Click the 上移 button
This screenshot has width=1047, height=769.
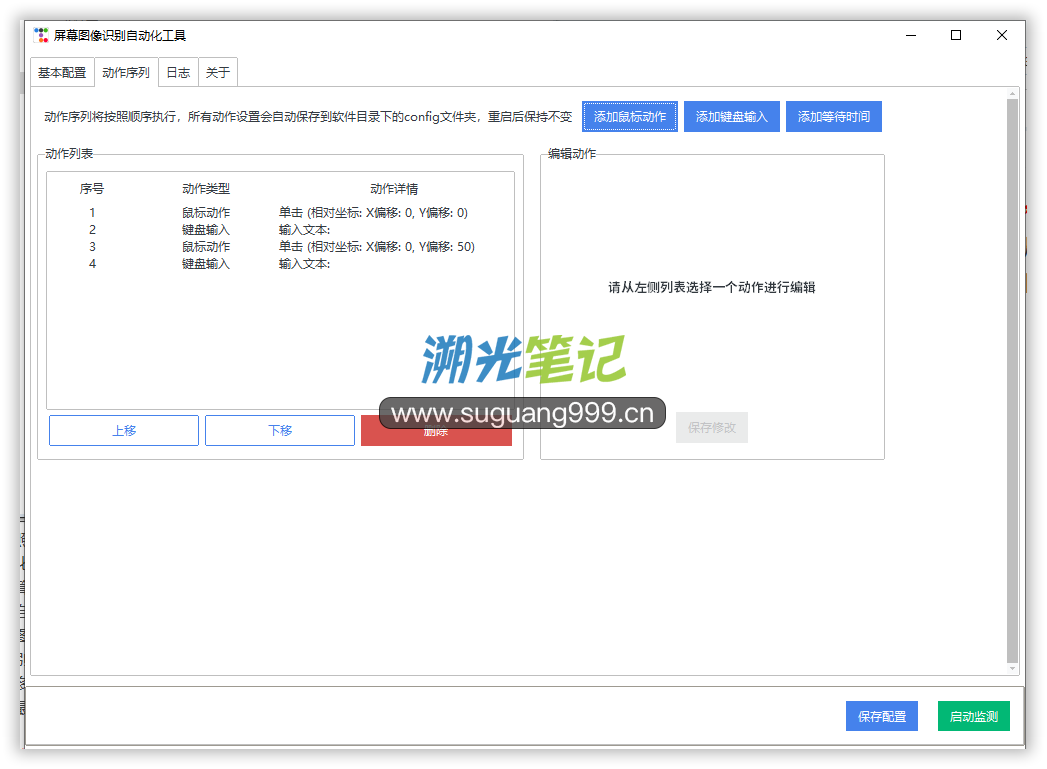click(x=124, y=431)
